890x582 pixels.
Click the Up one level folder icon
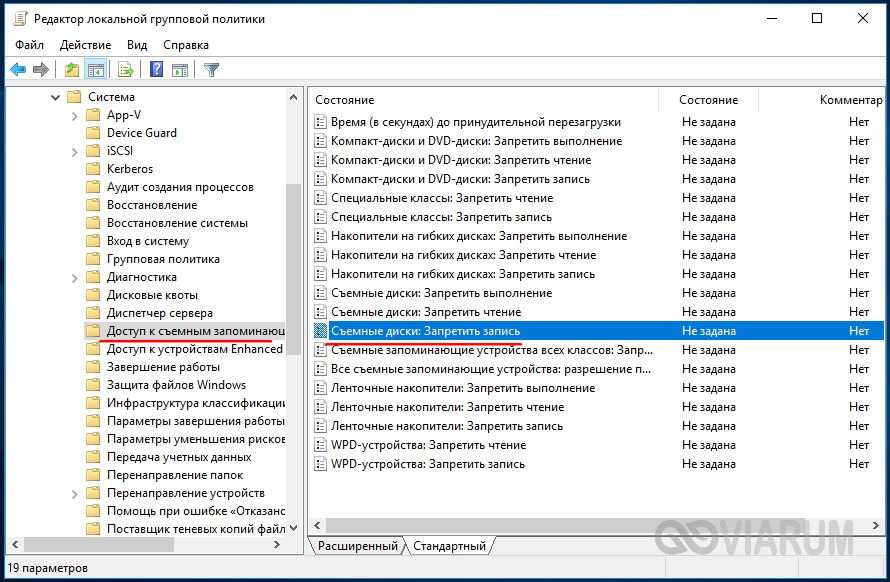coord(72,70)
